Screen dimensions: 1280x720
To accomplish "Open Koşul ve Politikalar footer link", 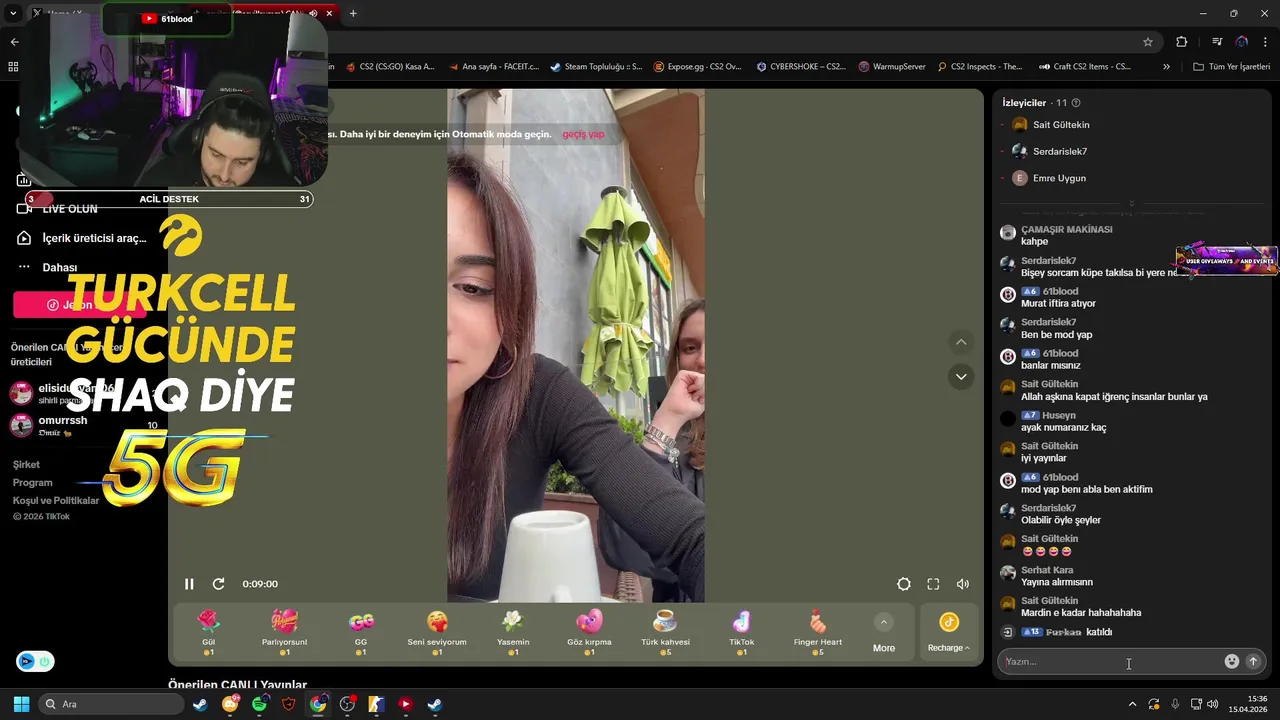I will [56, 500].
